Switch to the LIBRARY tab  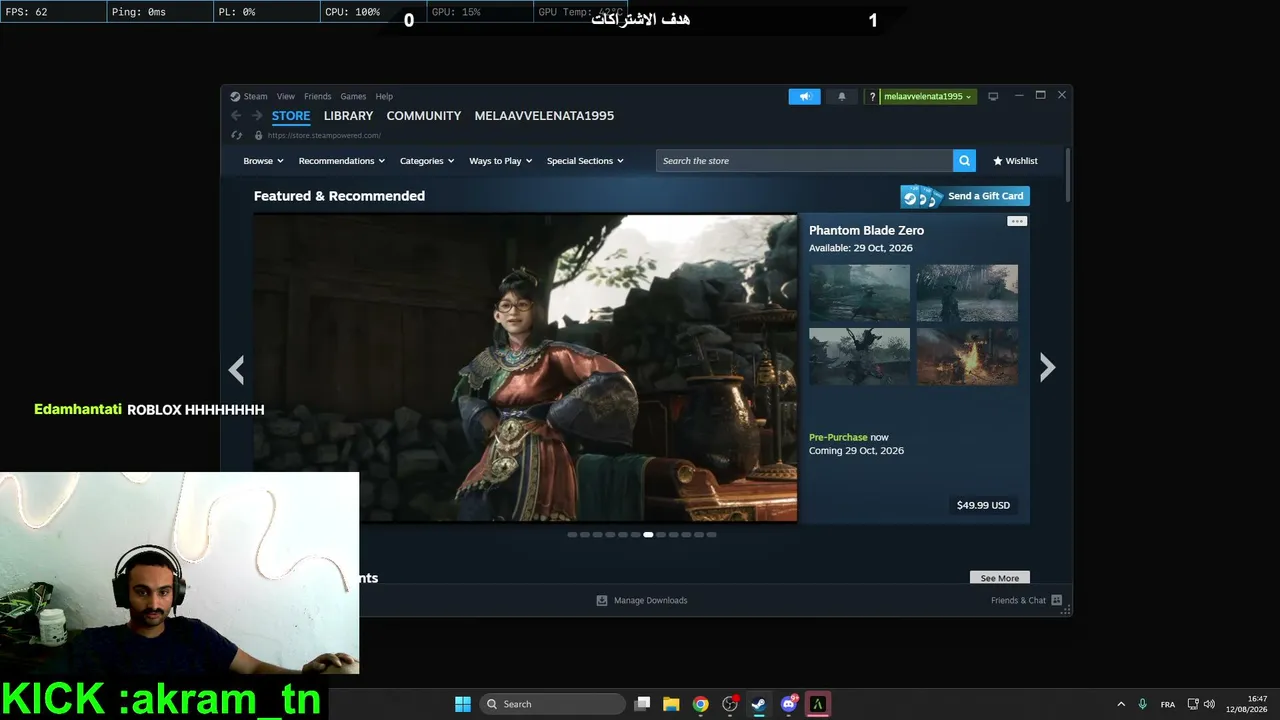pos(348,116)
